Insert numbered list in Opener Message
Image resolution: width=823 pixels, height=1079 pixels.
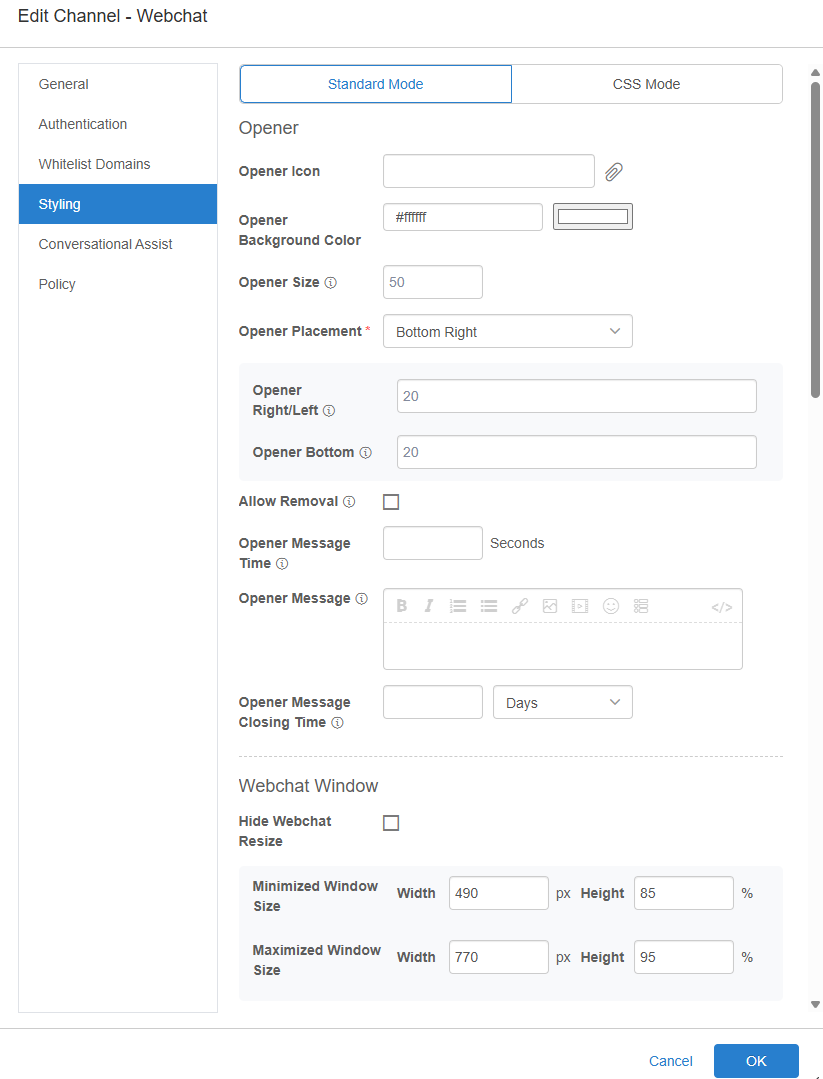point(458,606)
